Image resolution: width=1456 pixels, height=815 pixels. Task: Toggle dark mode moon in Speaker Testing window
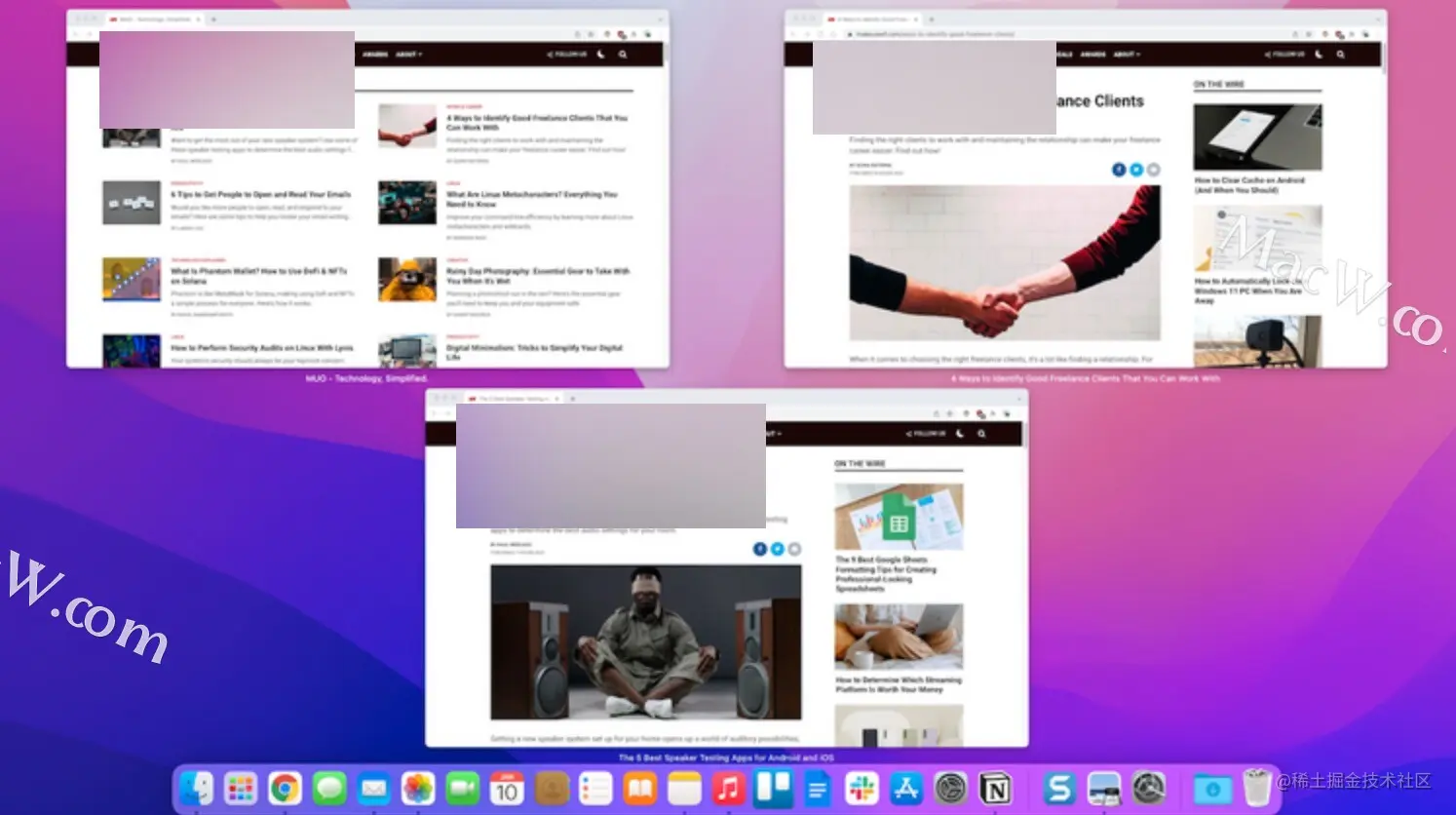coord(959,434)
